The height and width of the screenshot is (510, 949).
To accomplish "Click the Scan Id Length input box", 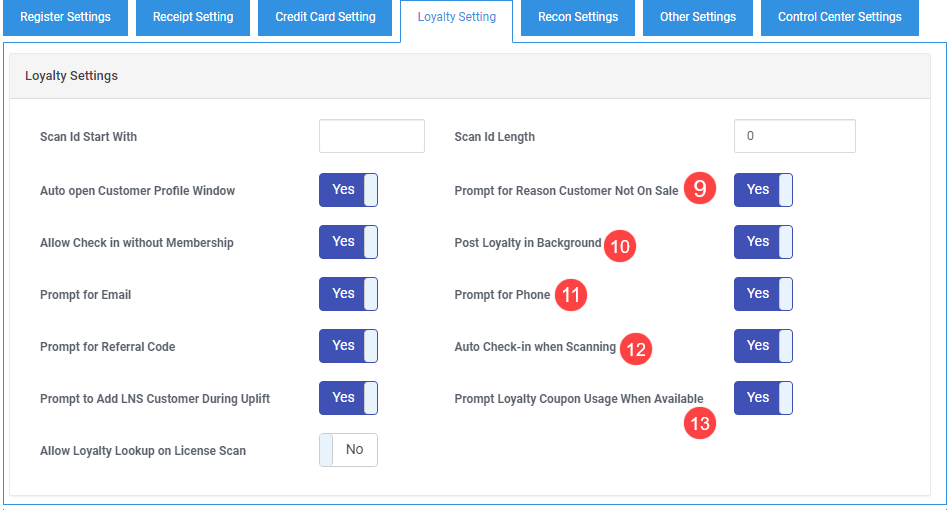I will click(x=795, y=136).
